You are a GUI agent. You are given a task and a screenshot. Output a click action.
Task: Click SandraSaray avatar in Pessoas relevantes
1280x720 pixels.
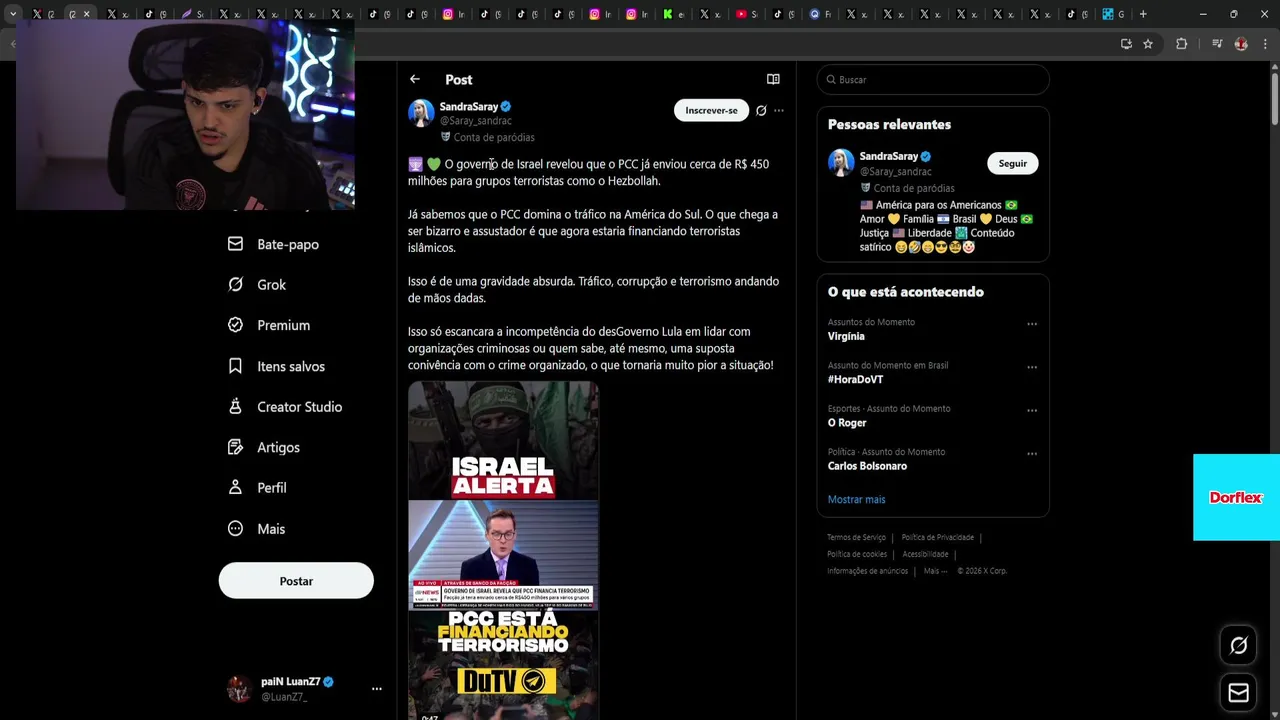841,162
